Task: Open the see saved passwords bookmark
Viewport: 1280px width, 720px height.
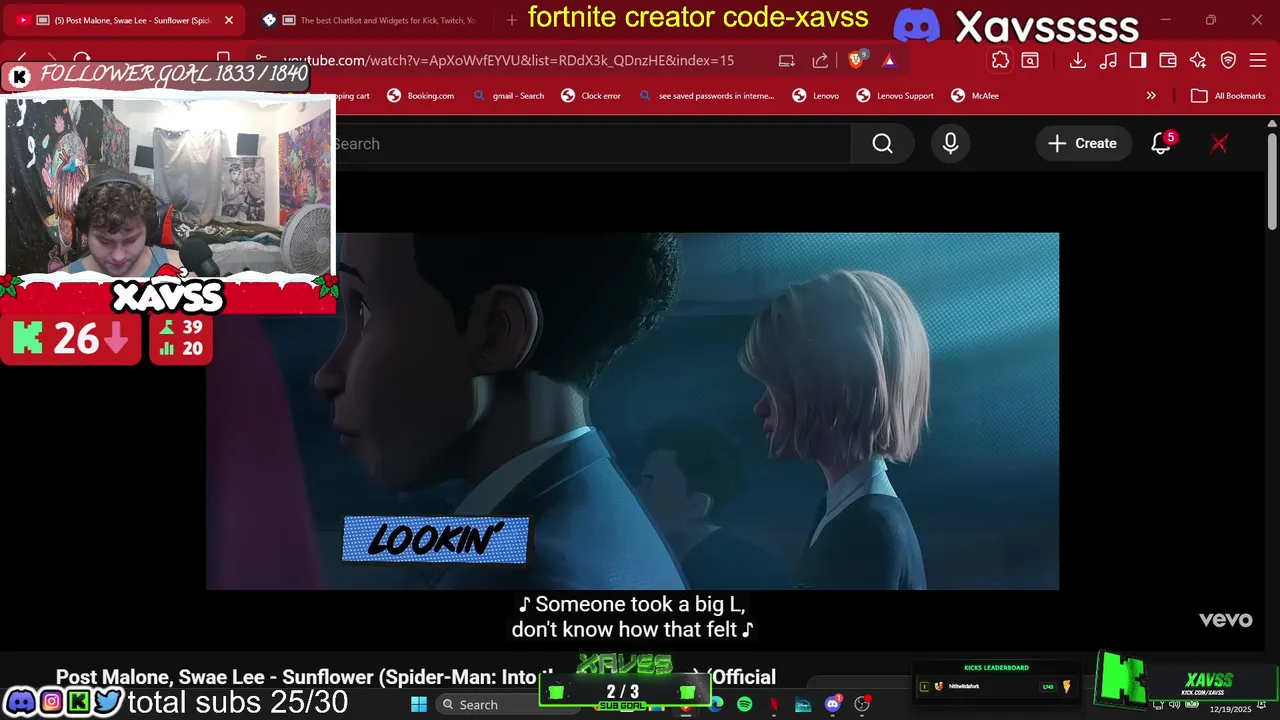Action: pos(707,96)
